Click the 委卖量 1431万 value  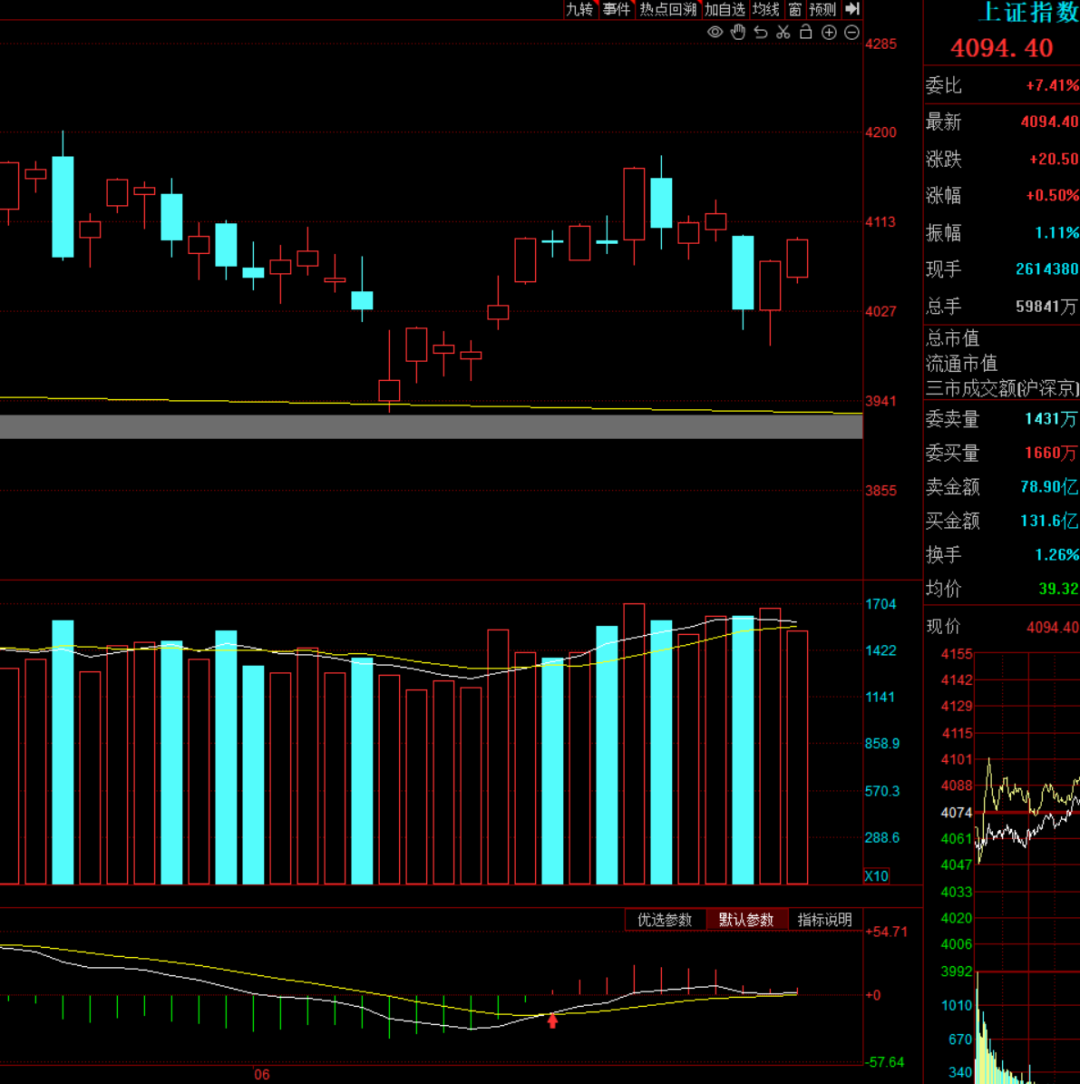click(1051, 419)
